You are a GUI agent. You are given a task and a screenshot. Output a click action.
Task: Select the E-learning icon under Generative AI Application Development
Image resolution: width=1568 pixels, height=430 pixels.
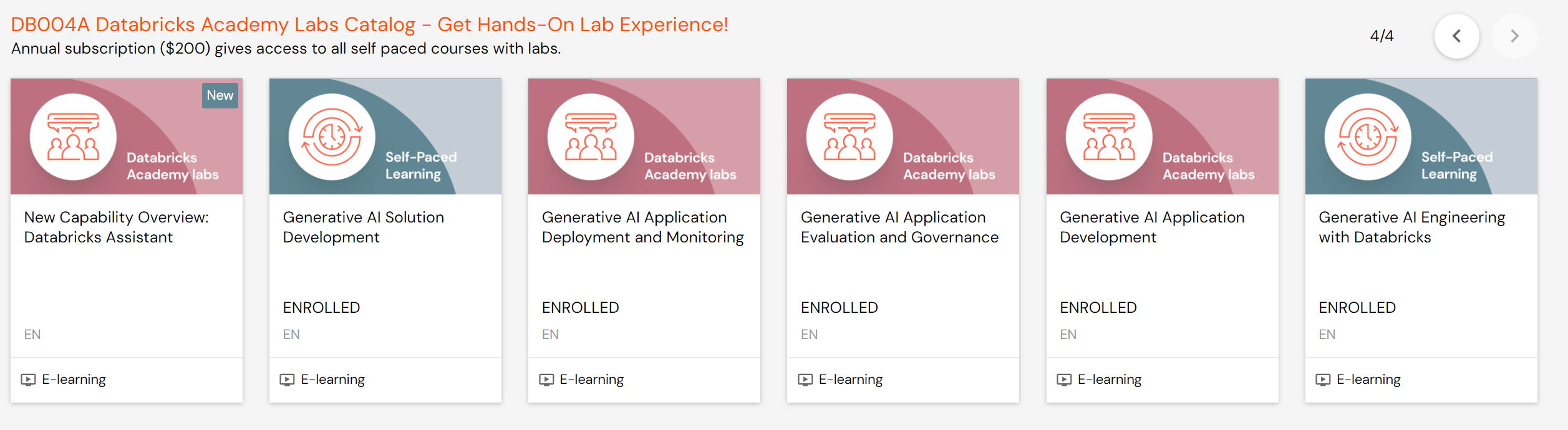point(1065,379)
